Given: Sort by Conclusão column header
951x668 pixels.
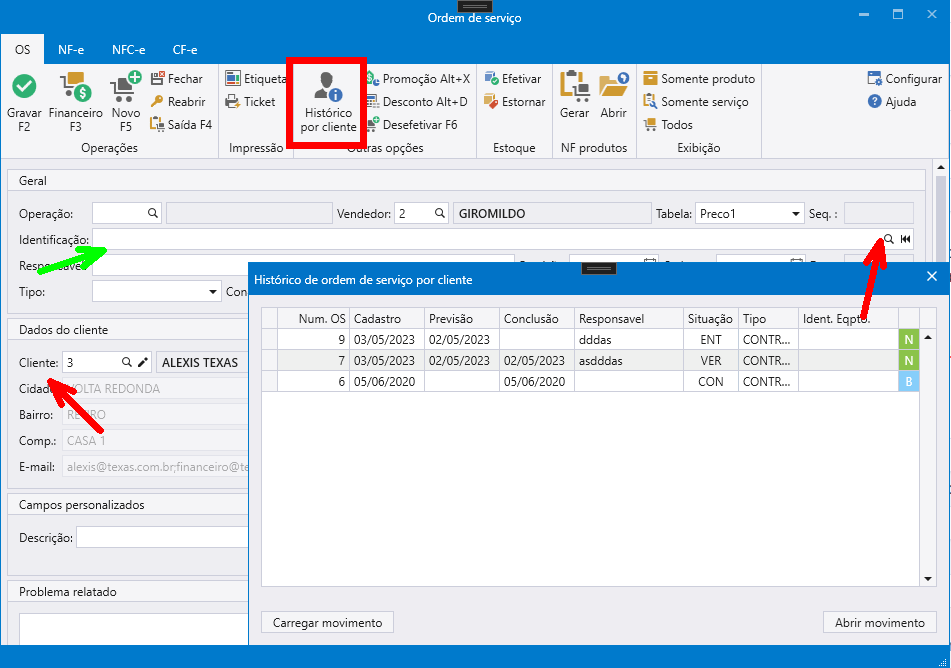Looking at the screenshot, I should [537, 319].
